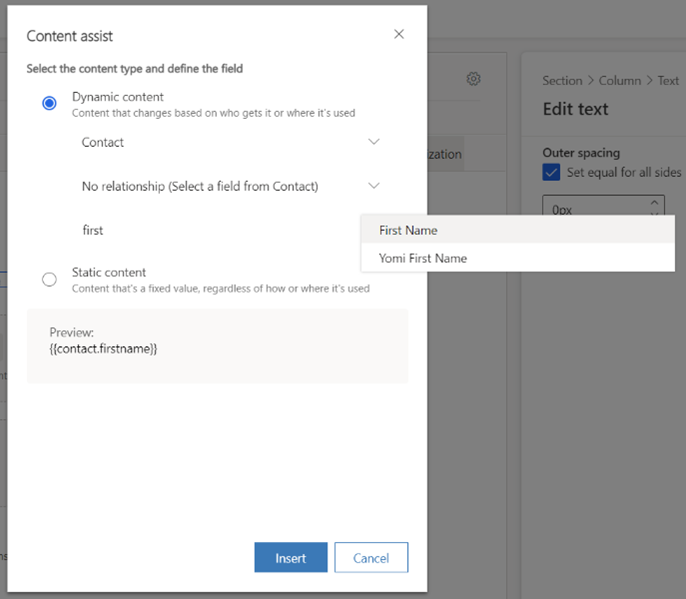Click the Edit text panel heading

click(x=575, y=109)
